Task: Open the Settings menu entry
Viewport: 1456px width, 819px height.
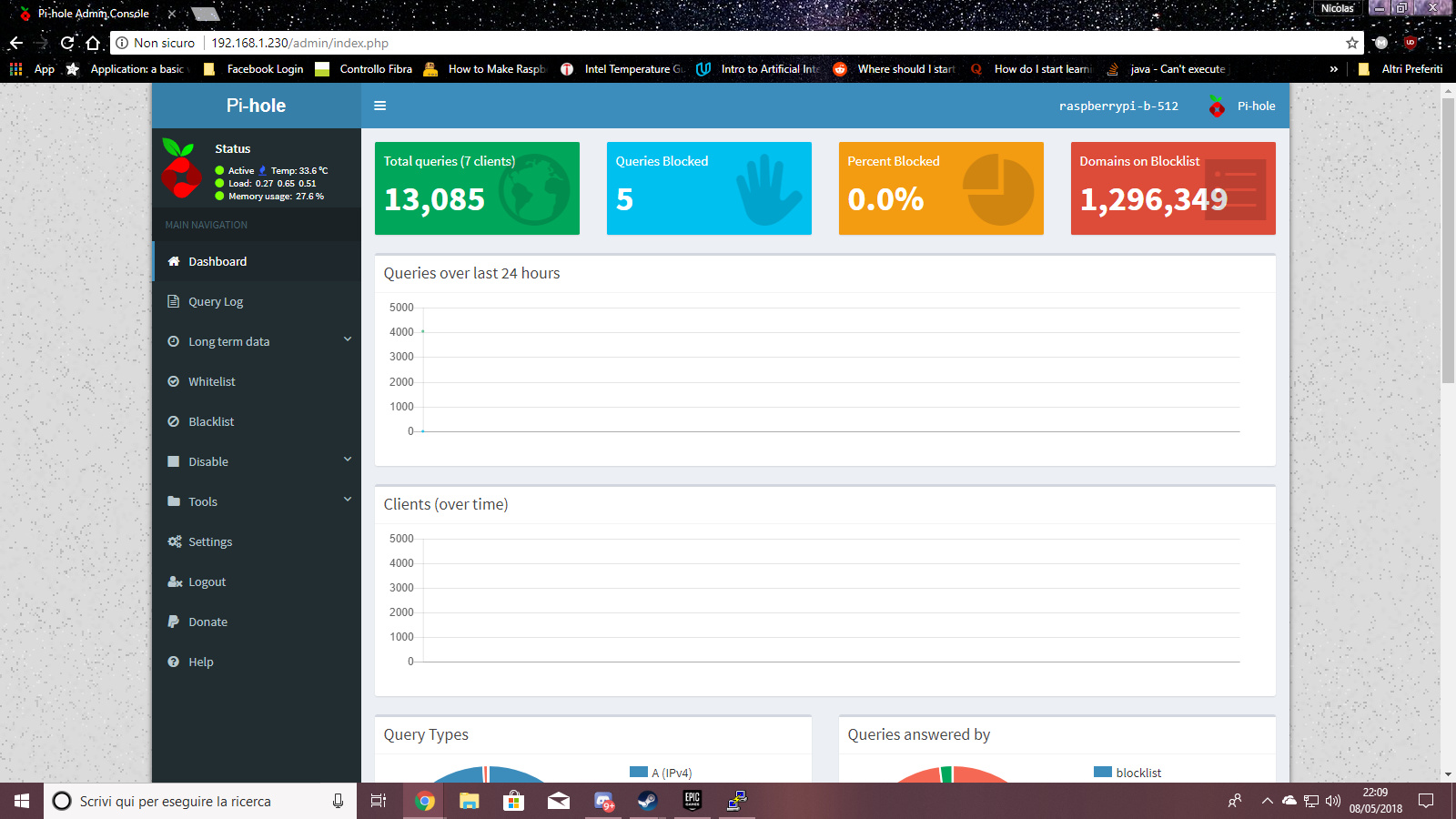Action: [257, 541]
